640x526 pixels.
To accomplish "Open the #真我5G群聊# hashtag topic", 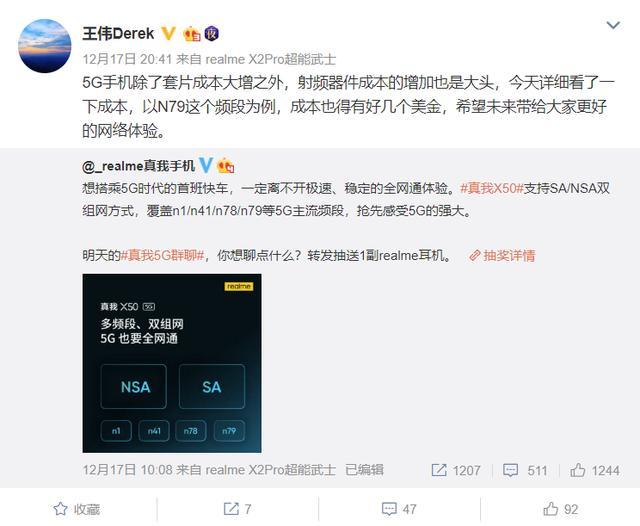I will (162, 256).
